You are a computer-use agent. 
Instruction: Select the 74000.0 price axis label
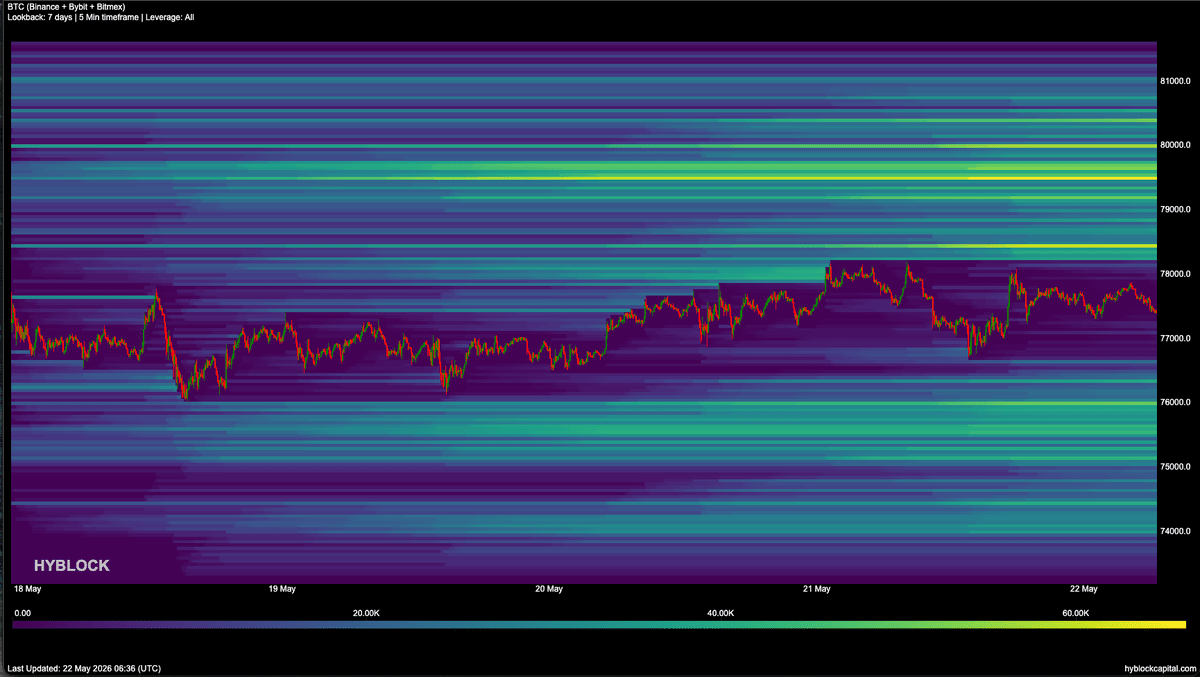point(1175,531)
